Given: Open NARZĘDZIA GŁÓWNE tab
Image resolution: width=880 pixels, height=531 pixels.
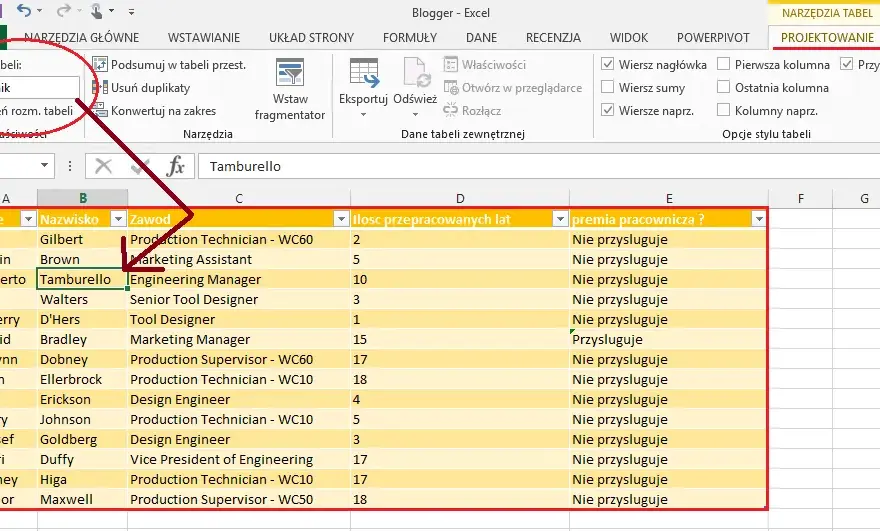Looking at the screenshot, I should click(x=81, y=38).
